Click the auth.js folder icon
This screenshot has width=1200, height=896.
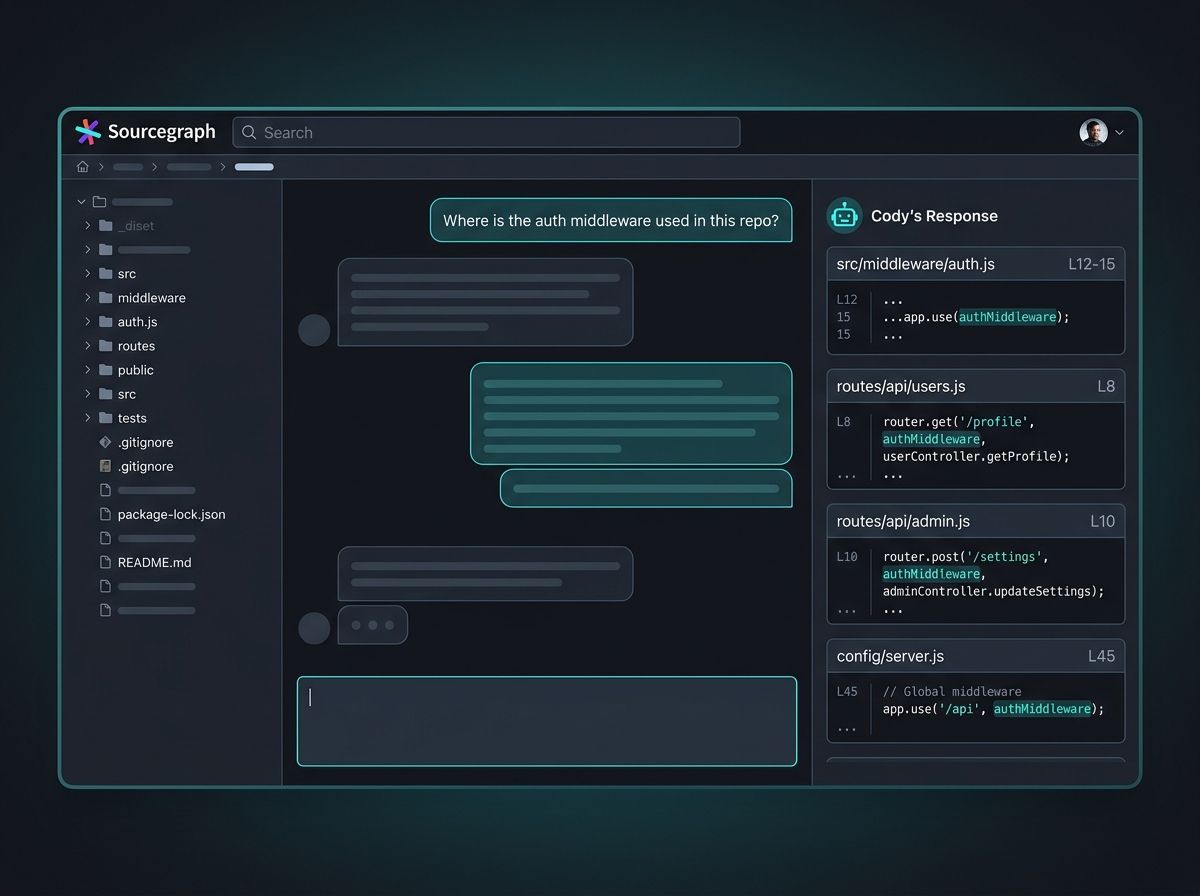click(x=105, y=322)
